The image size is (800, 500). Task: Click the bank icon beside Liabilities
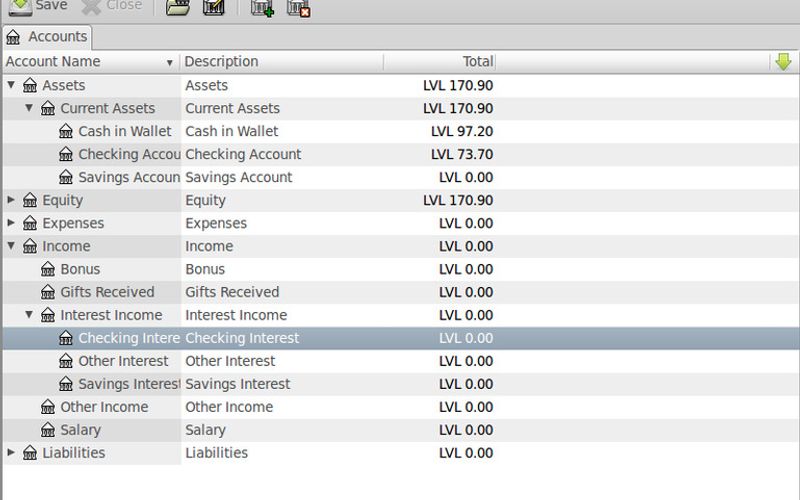(30, 453)
